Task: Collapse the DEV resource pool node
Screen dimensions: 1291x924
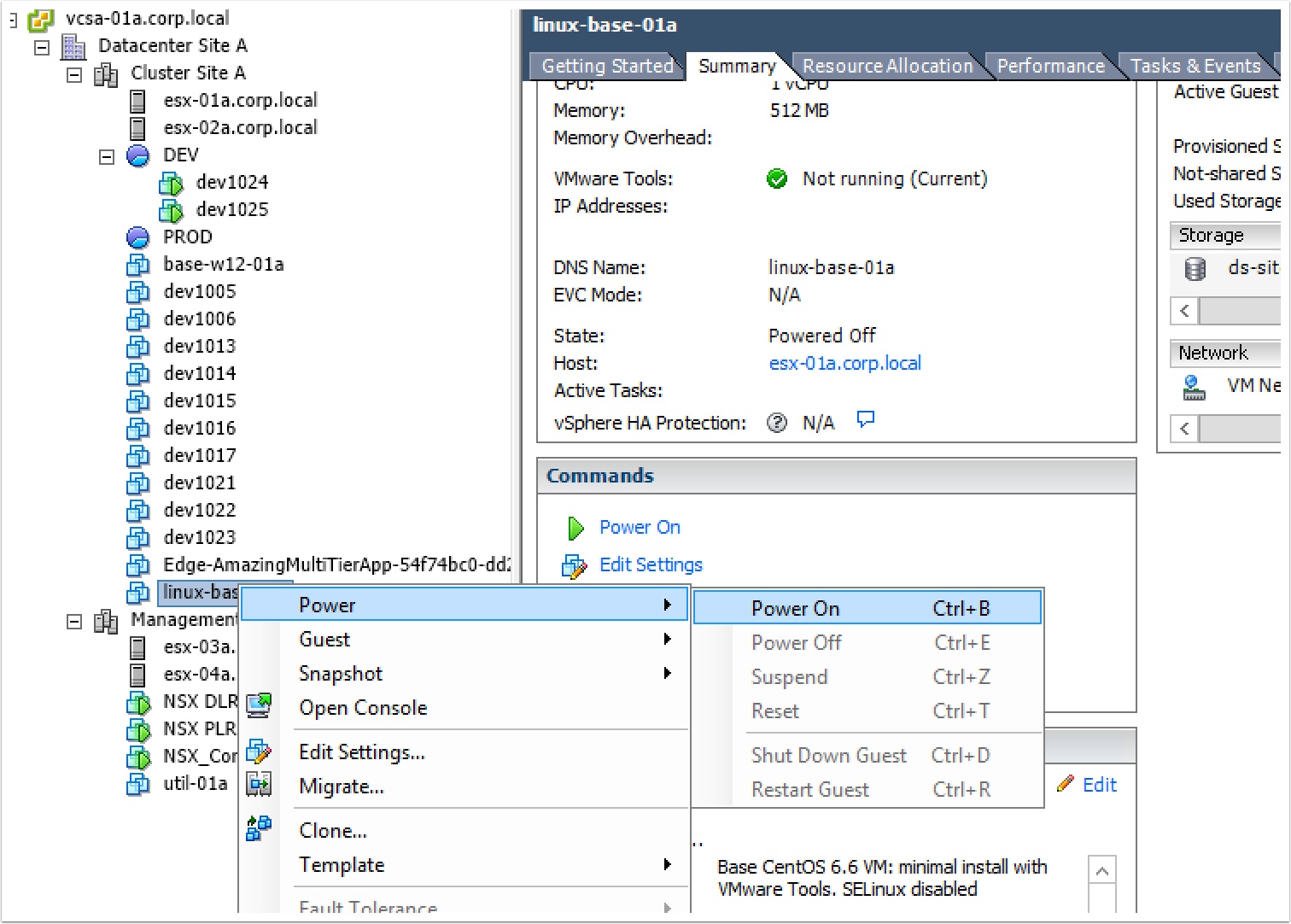Action: tap(107, 156)
